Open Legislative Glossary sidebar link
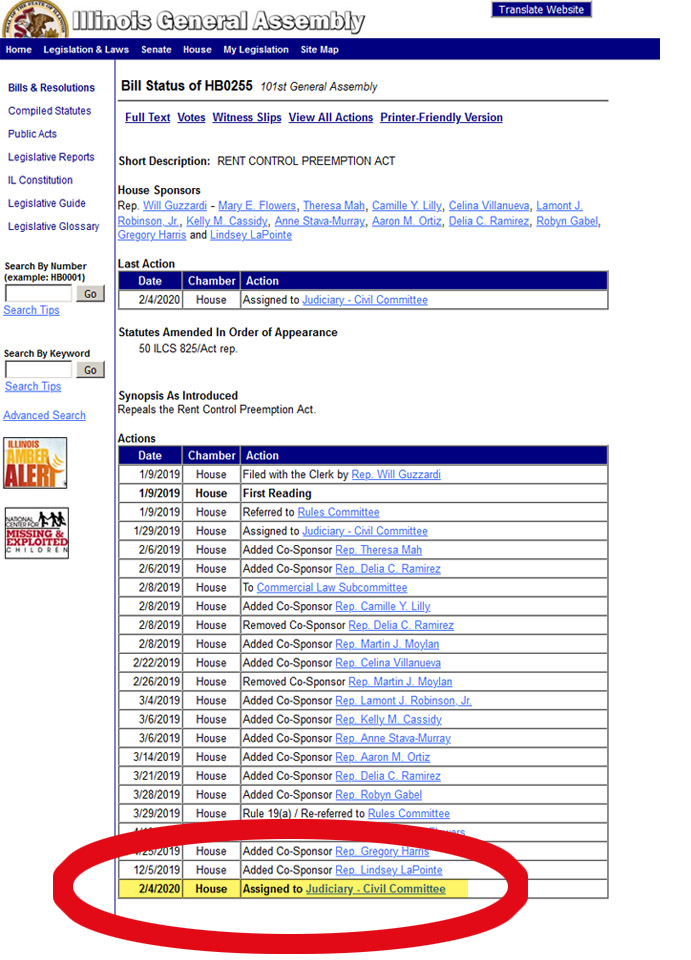 point(54,227)
